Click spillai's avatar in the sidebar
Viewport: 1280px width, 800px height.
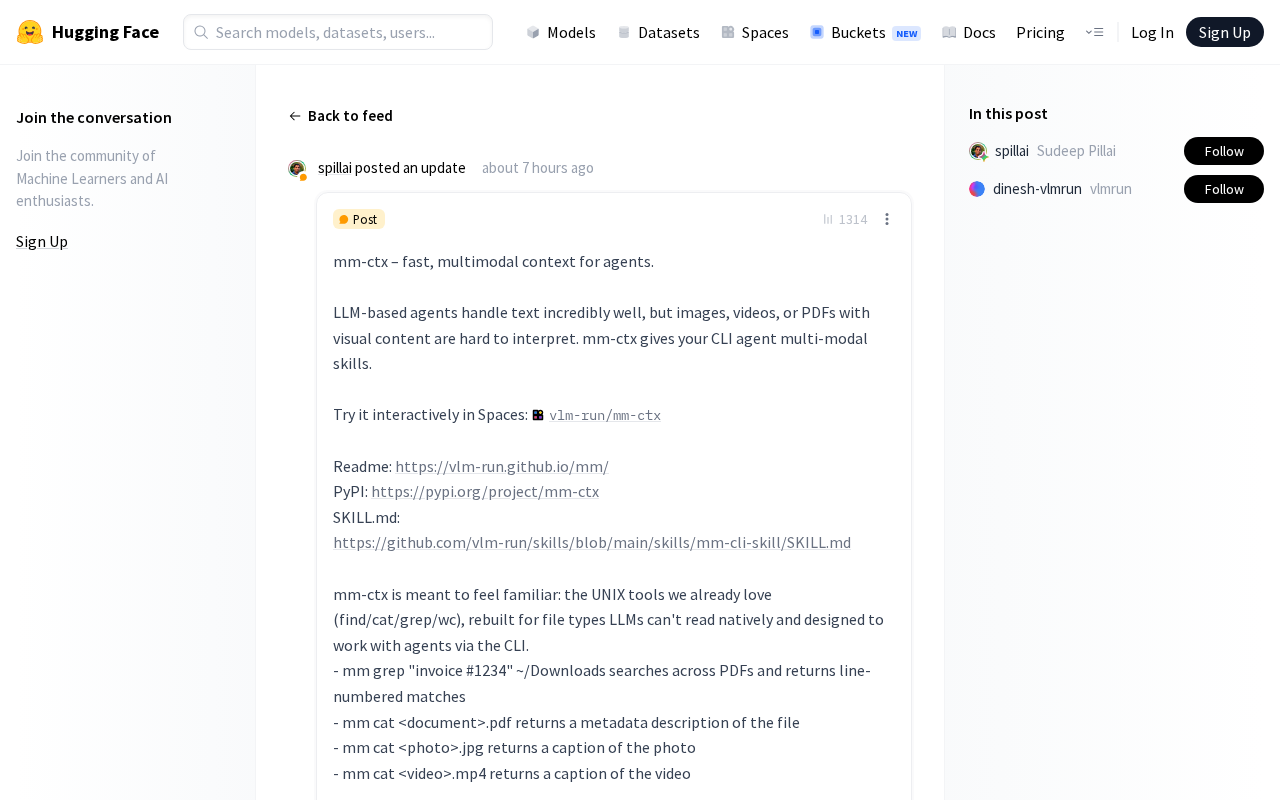[x=978, y=151]
